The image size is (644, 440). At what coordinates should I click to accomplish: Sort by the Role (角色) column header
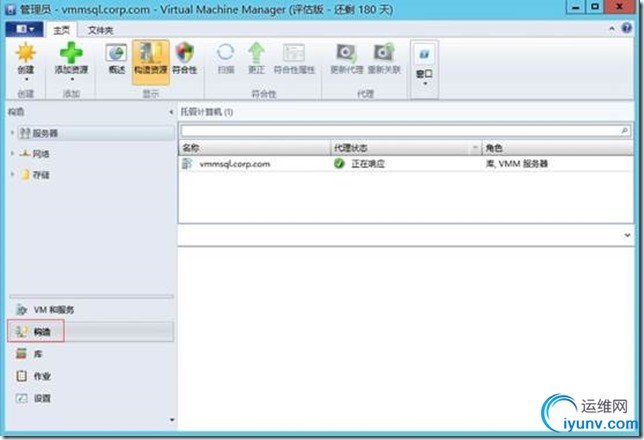558,148
